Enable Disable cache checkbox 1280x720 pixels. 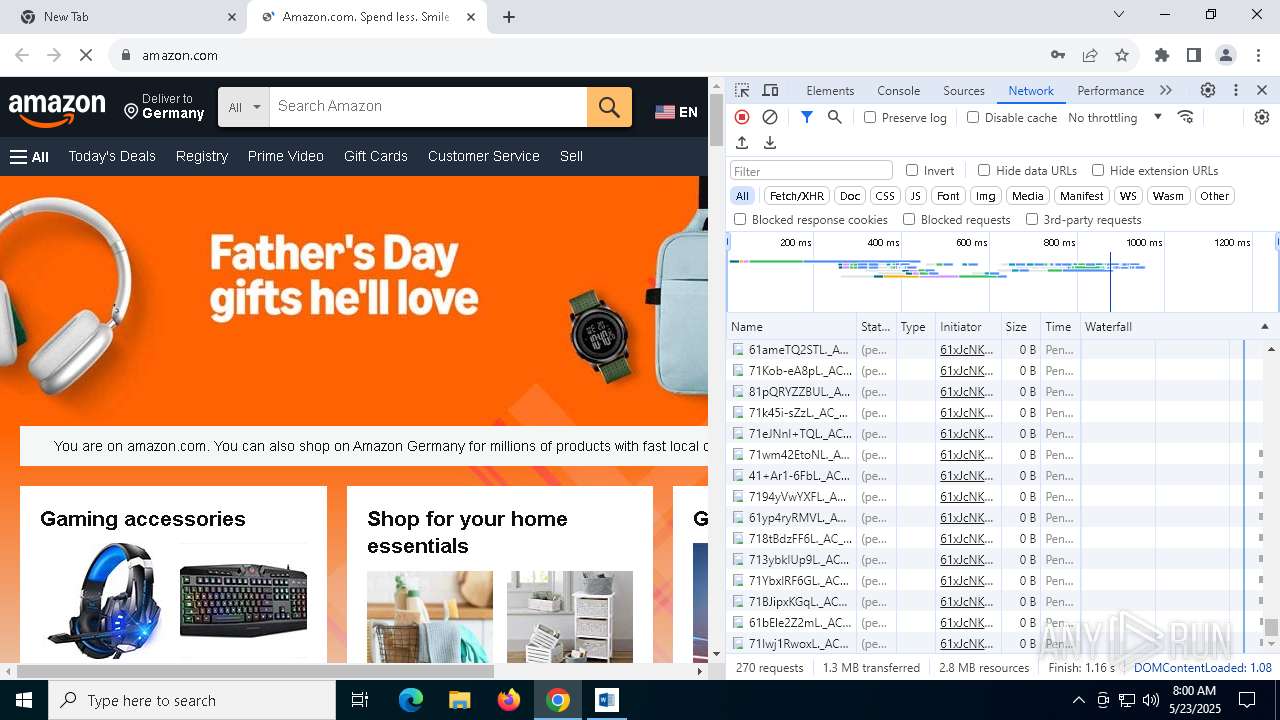pyautogui.click(x=973, y=117)
